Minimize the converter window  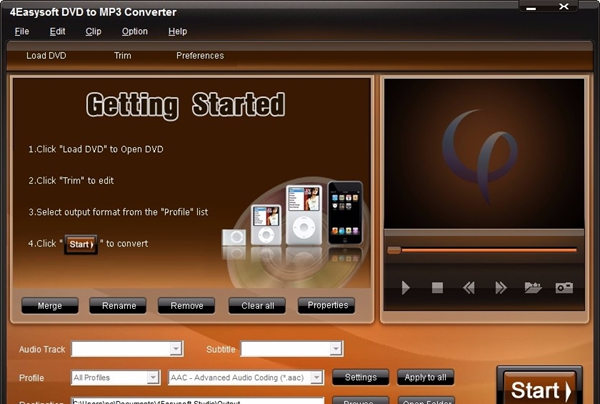[x=531, y=8]
